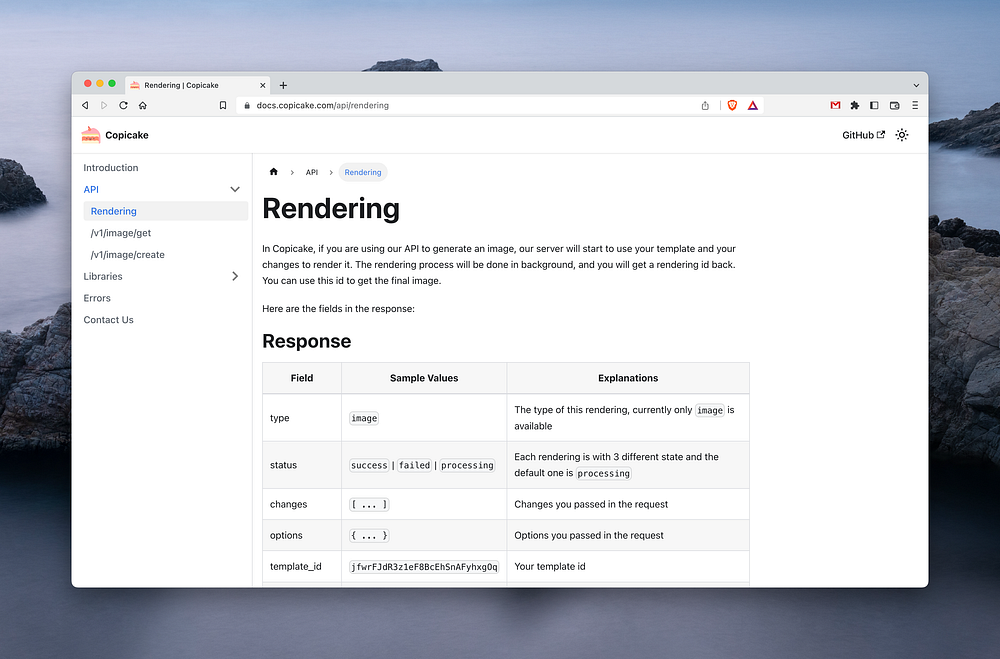Expand the Libraries sidebar section chevron

point(235,276)
